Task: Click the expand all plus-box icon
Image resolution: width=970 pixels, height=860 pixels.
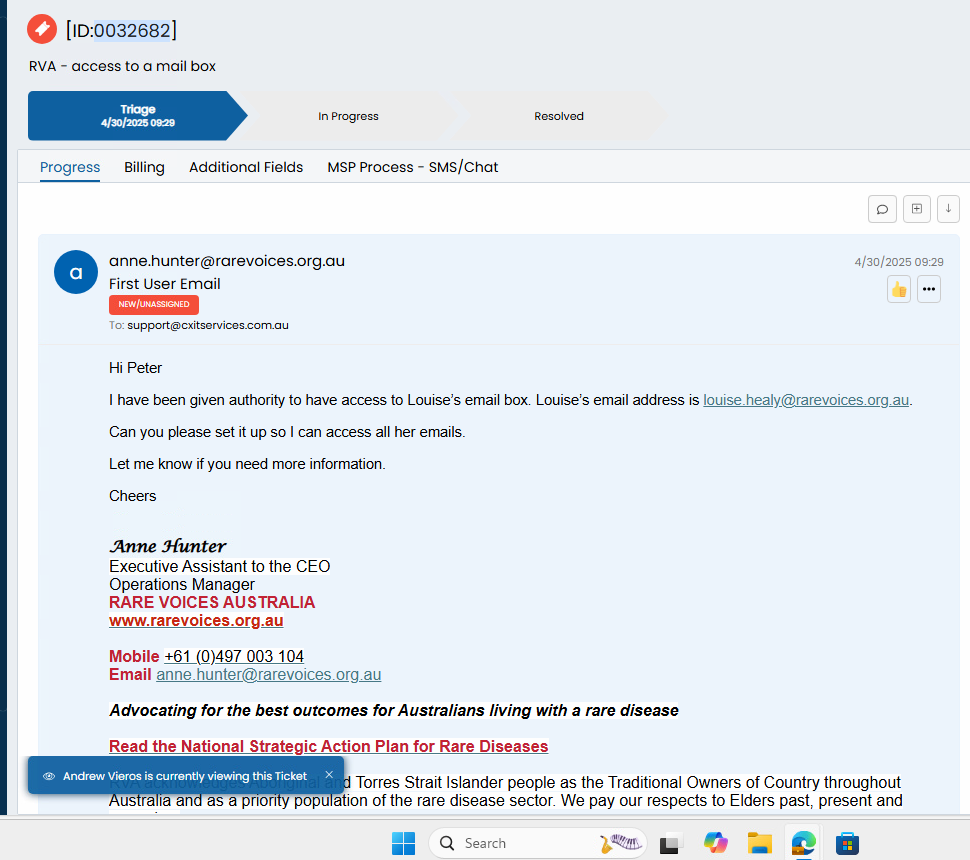Action: (x=917, y=209)
